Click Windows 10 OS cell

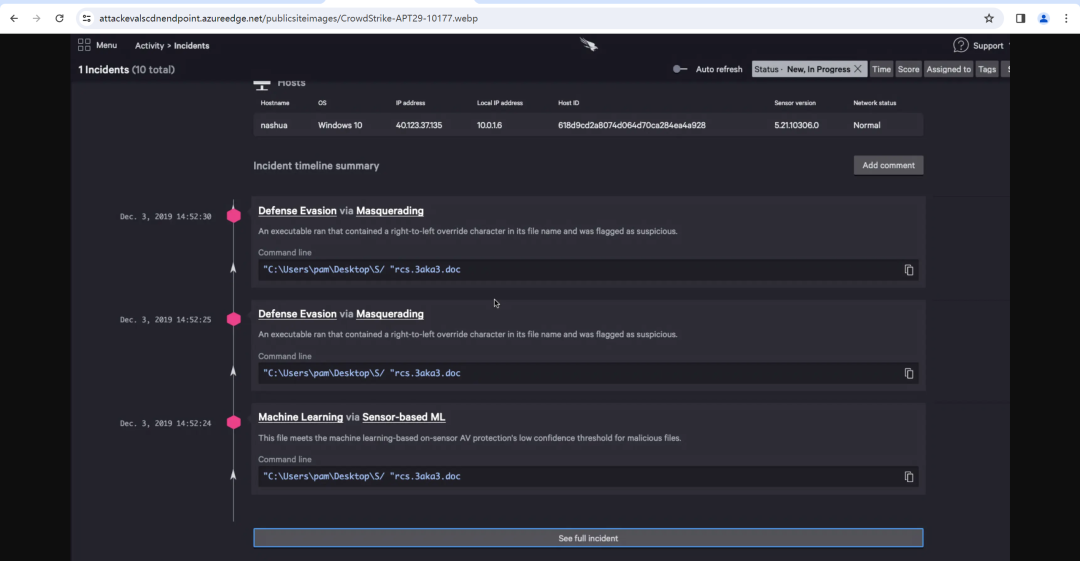click(340, 125)
